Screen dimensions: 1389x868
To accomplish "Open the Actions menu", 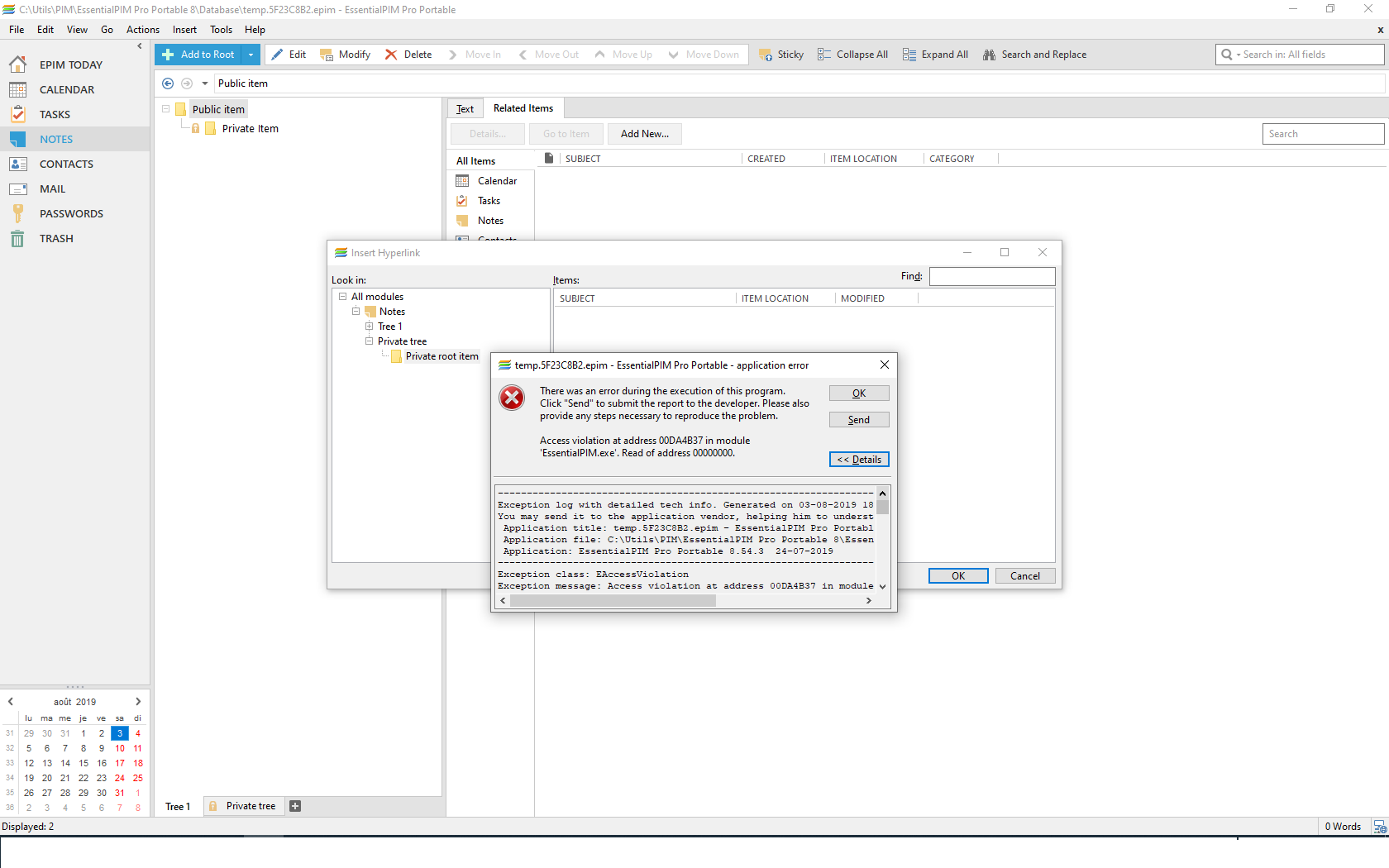I will click(x=143, y=30).
